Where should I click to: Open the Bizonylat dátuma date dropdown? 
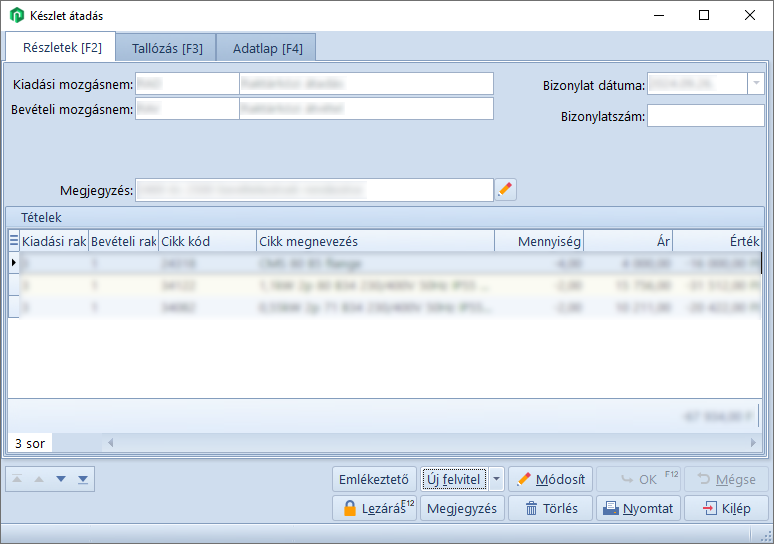point(755,84)
